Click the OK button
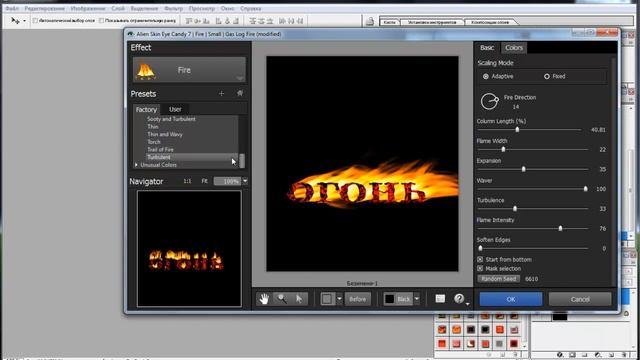 (x=511, y=299)
